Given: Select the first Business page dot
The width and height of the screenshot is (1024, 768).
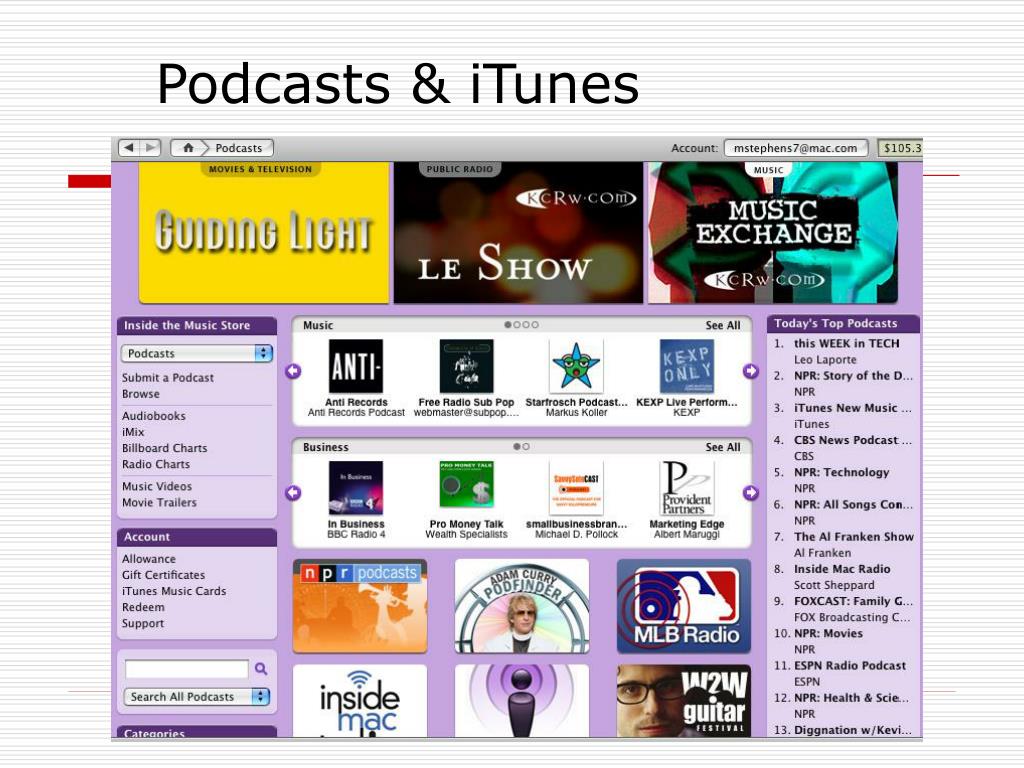Looking at the screenshot, I should (517, 447).
